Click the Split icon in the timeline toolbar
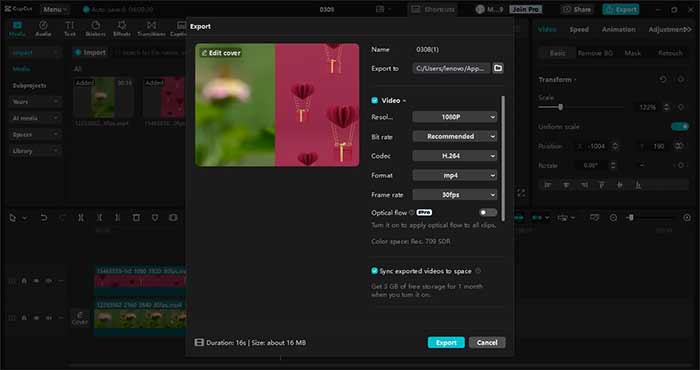The image size is (700, 370). [x=81, y=218]
